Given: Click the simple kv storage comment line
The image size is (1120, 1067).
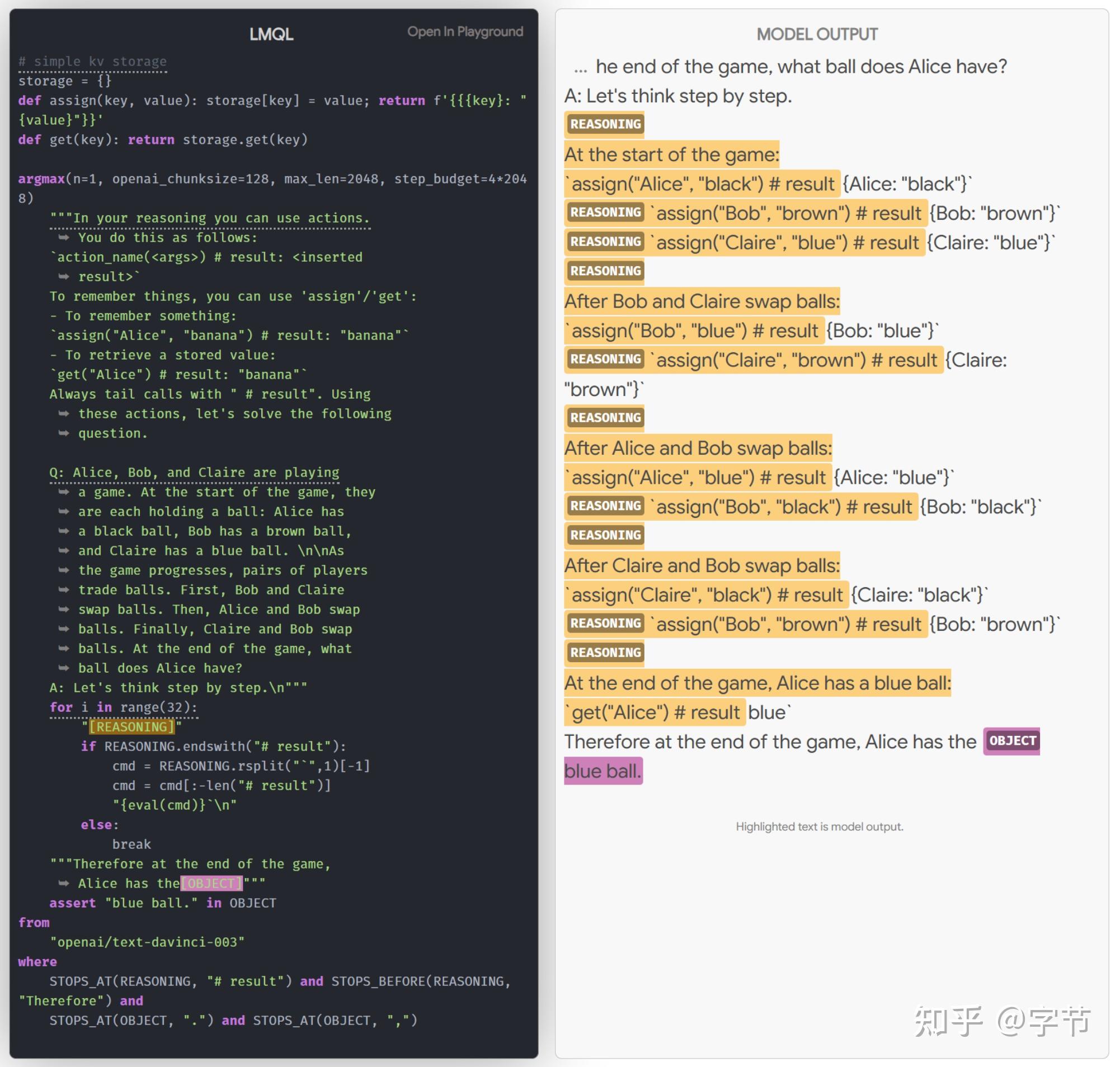Looking at the screenshot, I should tap(92, 61).
